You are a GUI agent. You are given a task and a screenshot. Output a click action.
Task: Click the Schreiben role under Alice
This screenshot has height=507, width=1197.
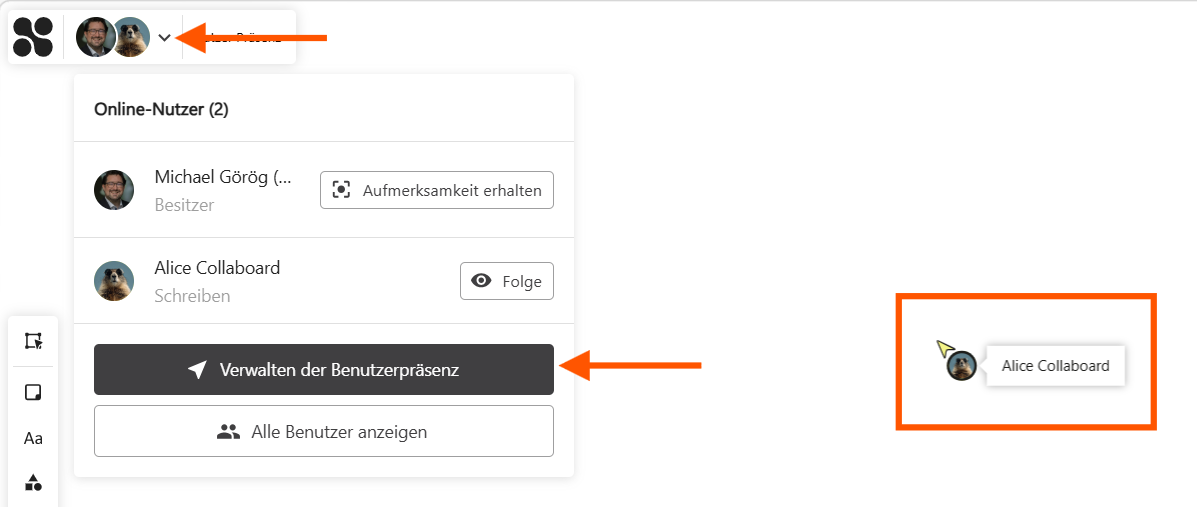pos(192,296)
